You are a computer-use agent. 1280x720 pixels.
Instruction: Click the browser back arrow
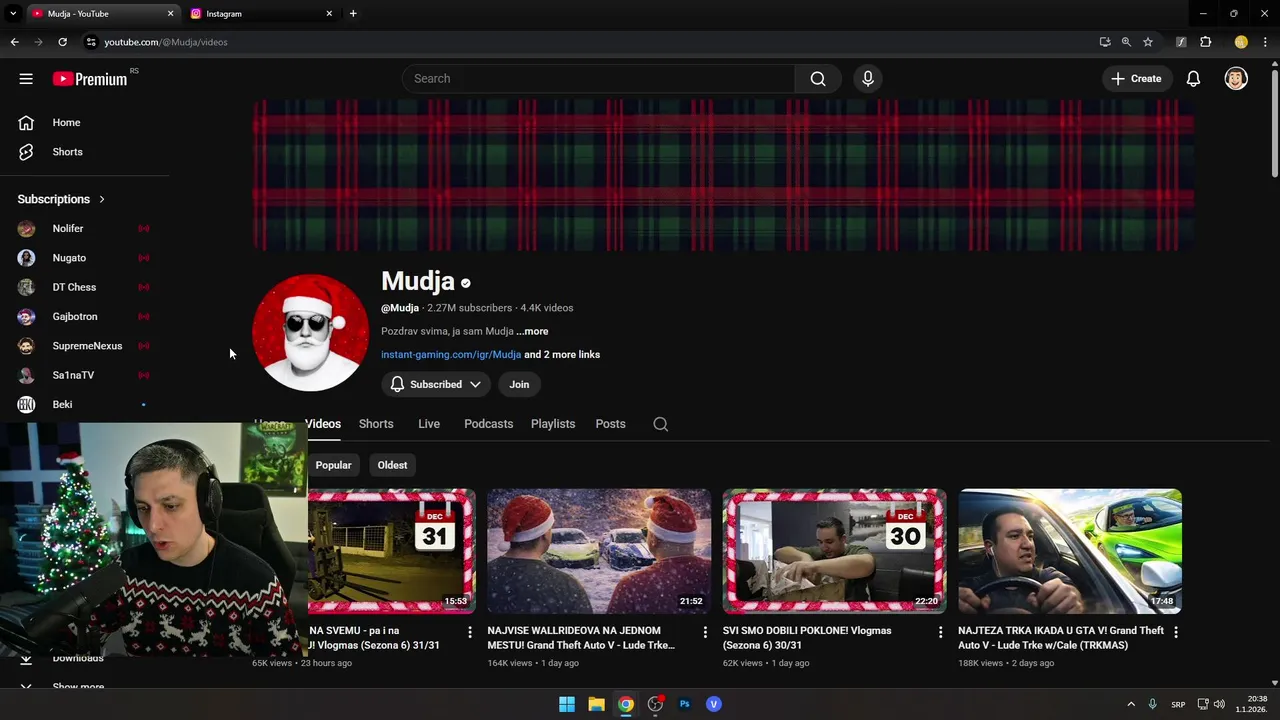(14, 42)
